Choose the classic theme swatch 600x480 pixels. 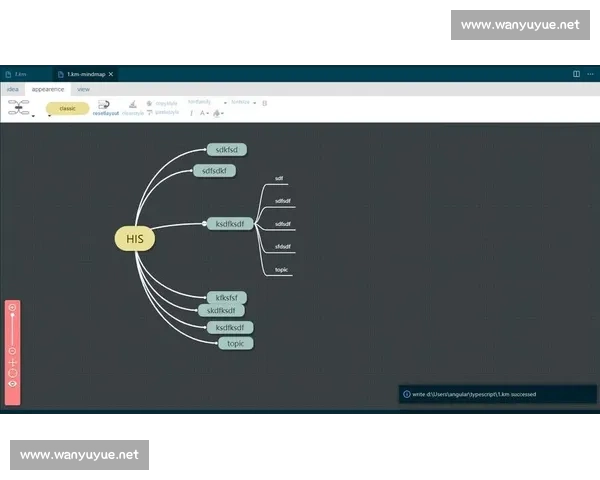pos(67,108)
